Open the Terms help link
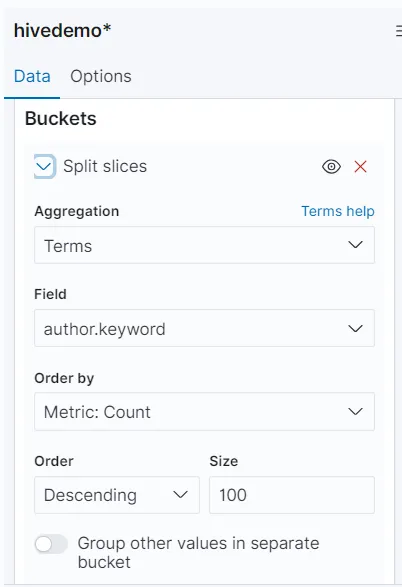The height and width of the screenshot is (587, 402). point(338,211)
